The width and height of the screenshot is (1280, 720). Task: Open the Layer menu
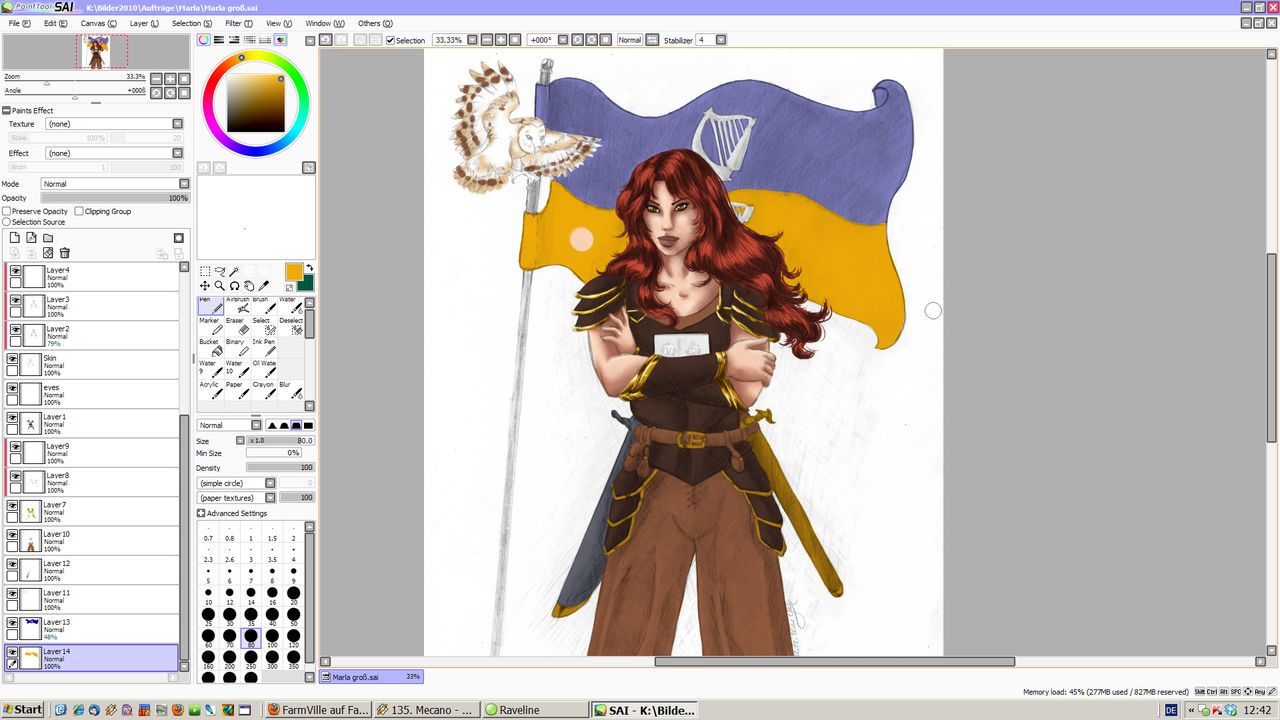coord(143,23)
